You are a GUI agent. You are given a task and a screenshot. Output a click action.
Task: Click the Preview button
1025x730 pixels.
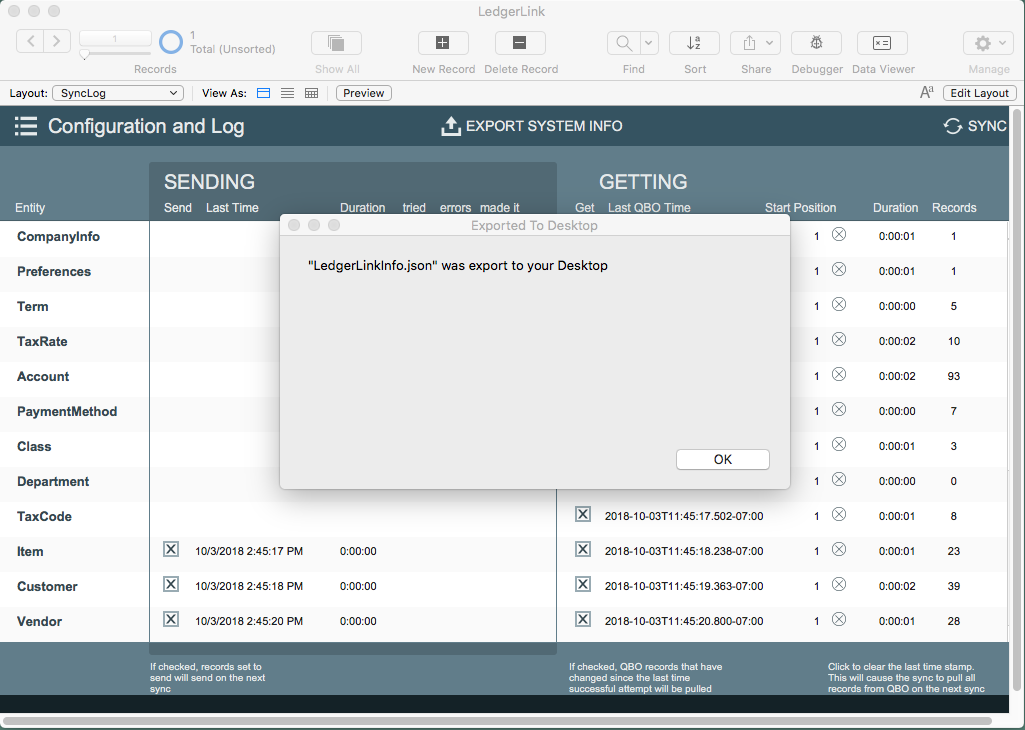pos(363,93)
